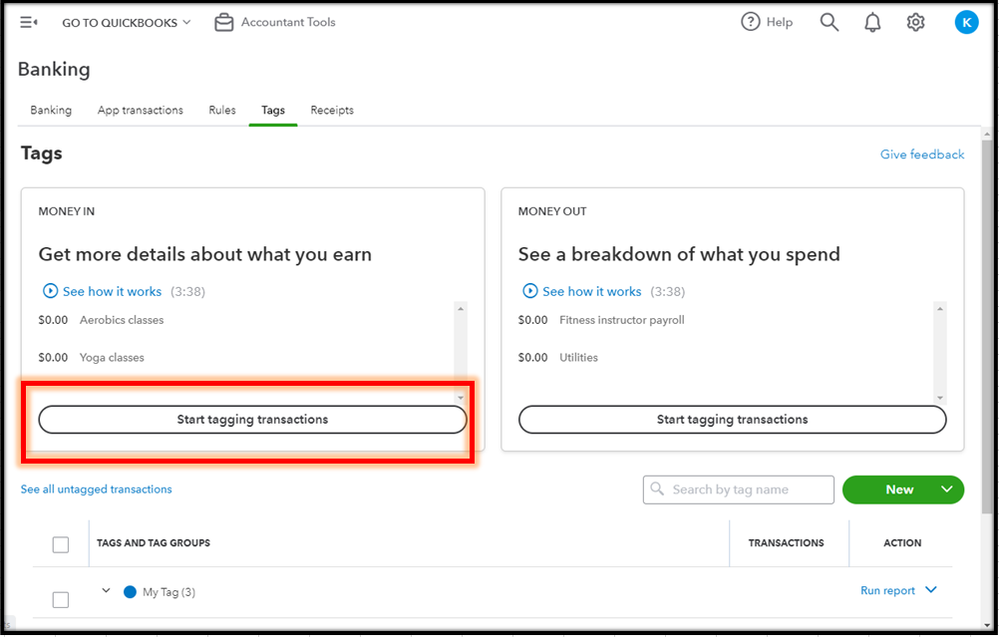The height and width of the screenshot is (637, 999).
Task: Tick the checkbox next to My Tag
Action: point(61,599)
